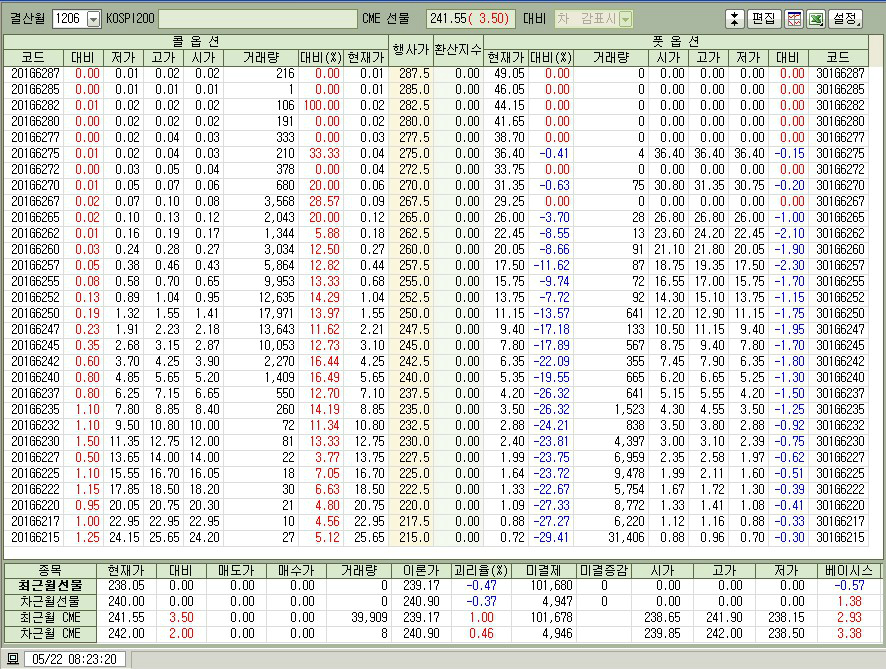Select put option code 30166215

pyautogui.click(x=839, y=537)
